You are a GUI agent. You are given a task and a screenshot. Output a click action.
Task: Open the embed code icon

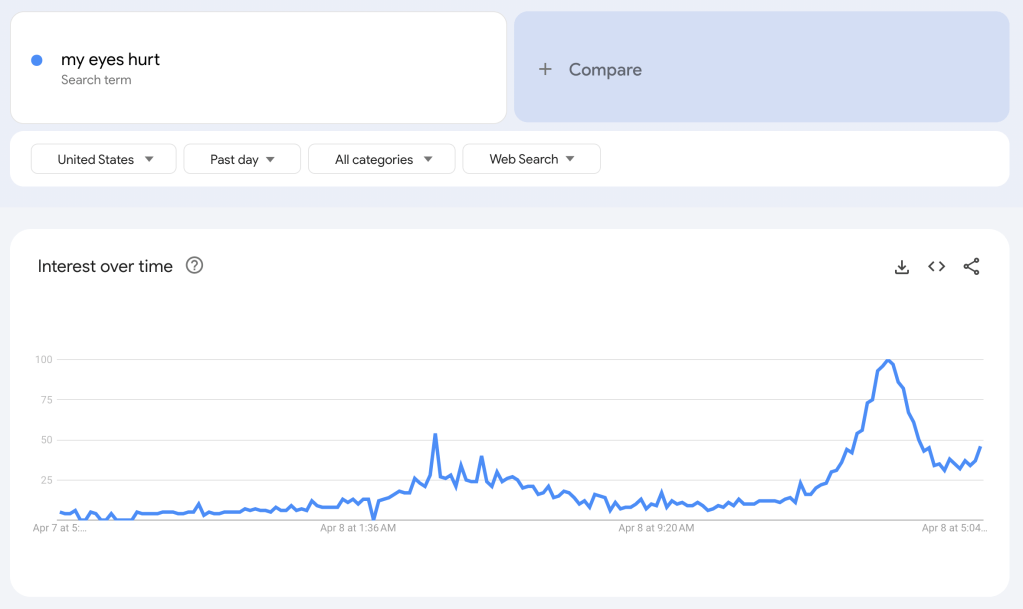point(936,267)
